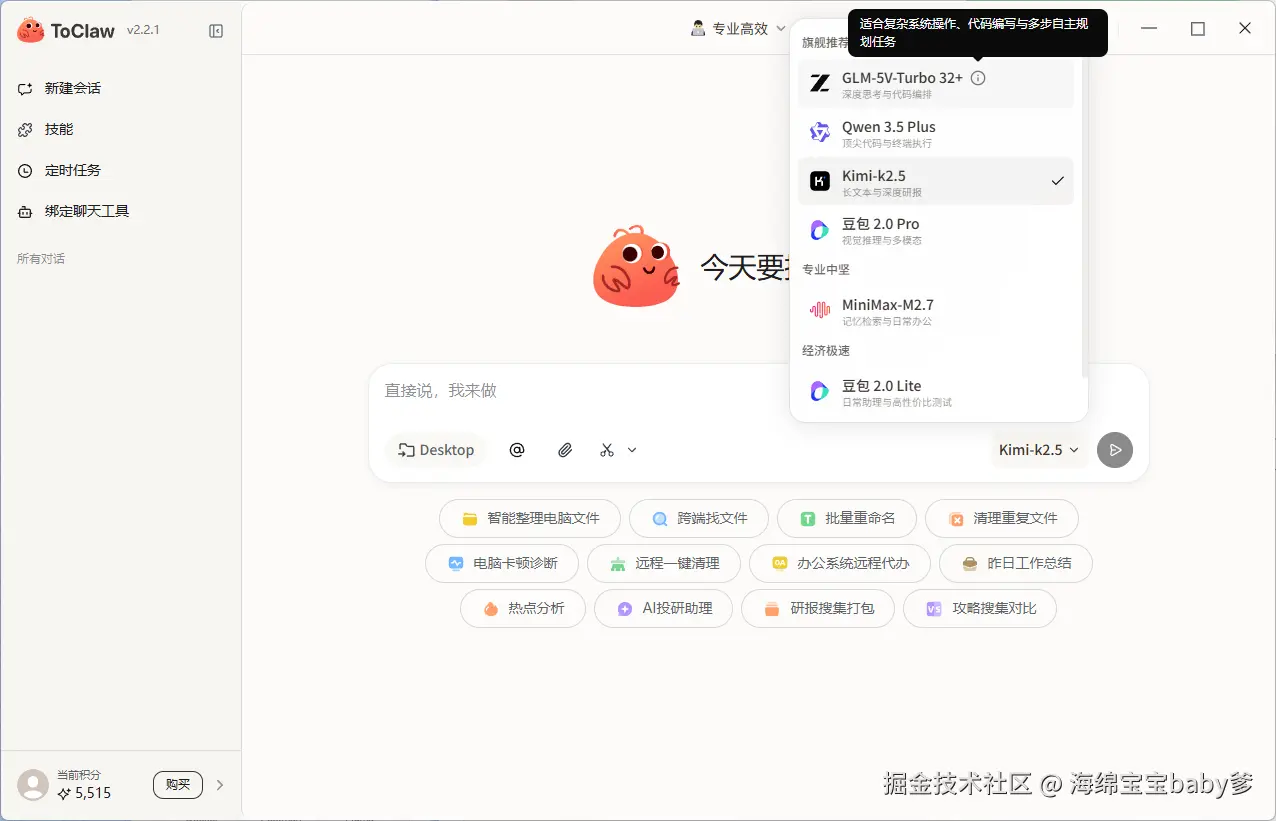Click the 新建会话 chat bubble icon

pos(26,88)
